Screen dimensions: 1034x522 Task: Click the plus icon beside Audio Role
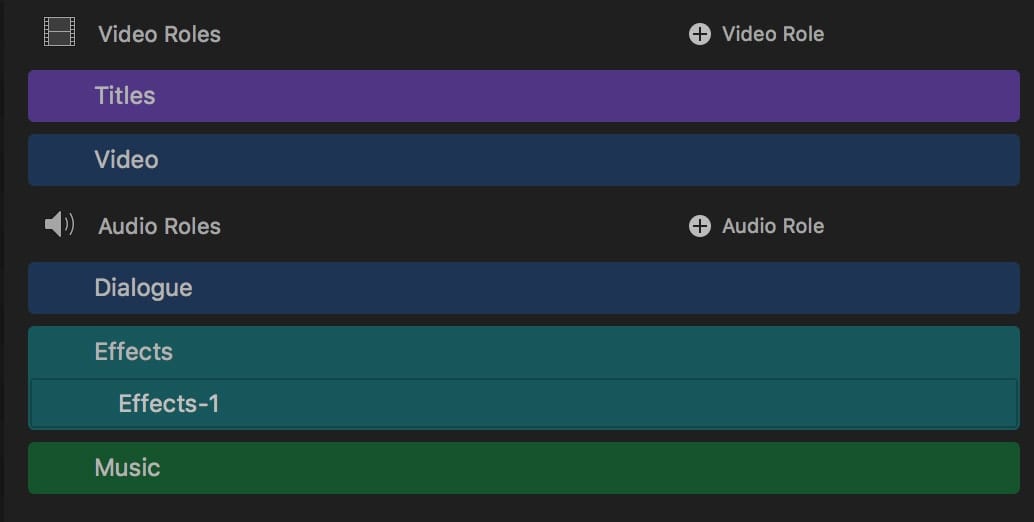[x=700, y=226]
